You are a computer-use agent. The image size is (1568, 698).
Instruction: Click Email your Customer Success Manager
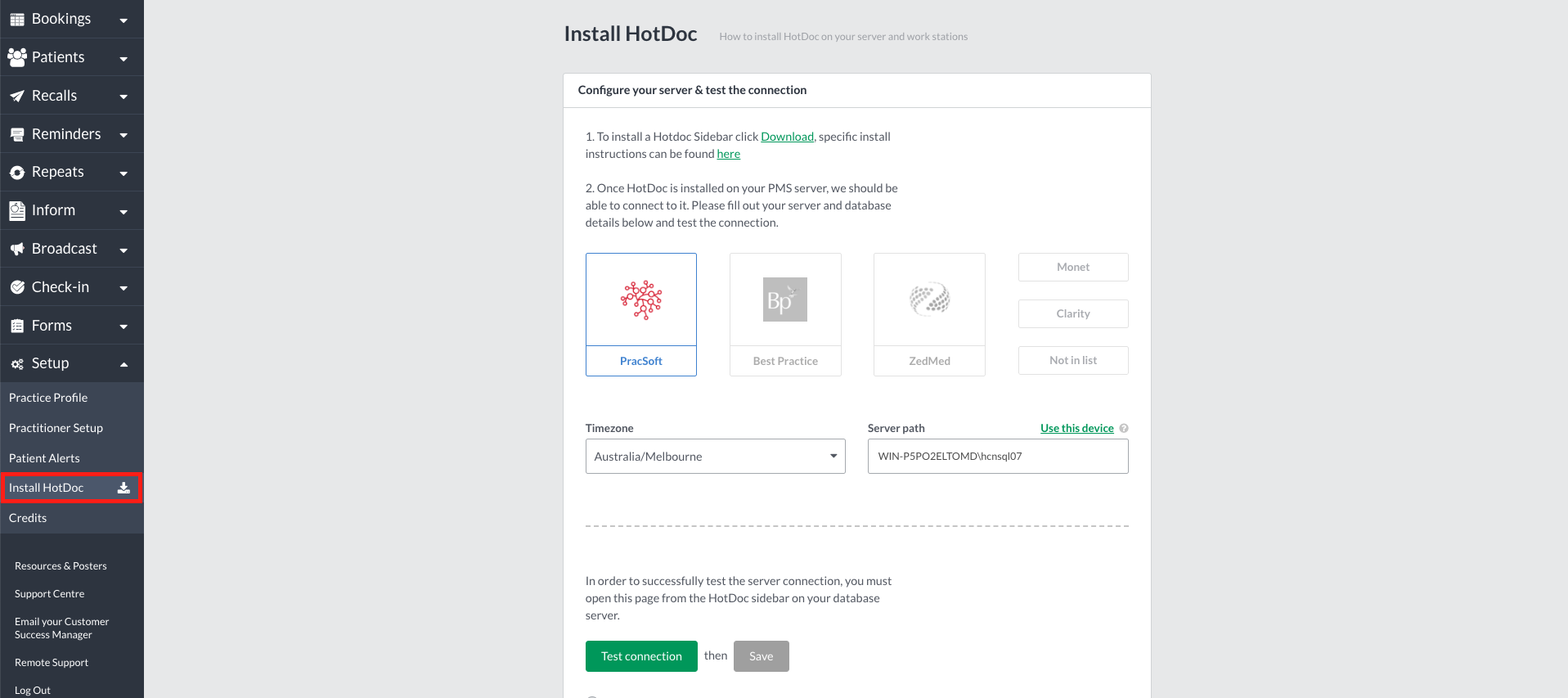(62, 628)
